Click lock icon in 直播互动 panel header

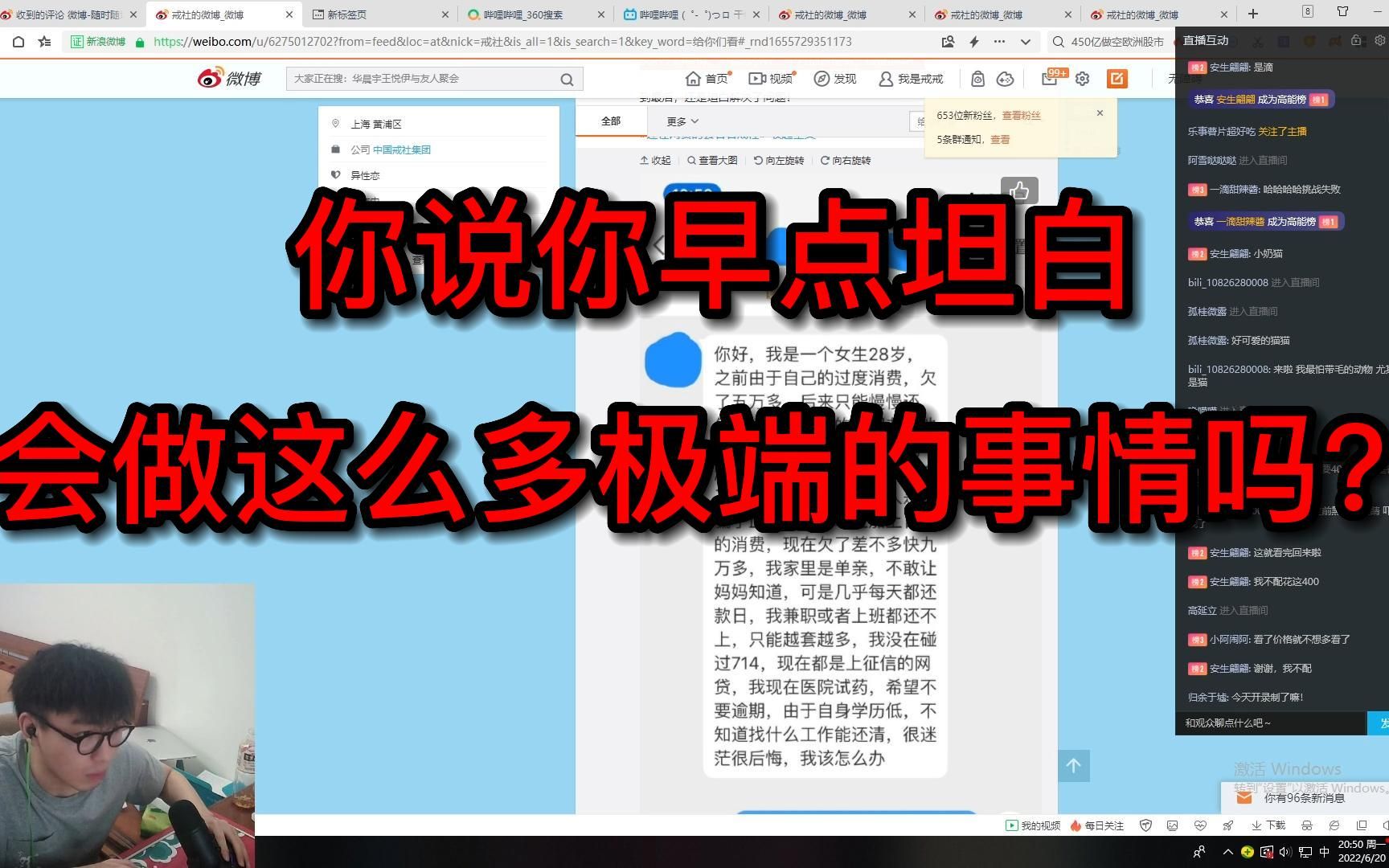pyautogui.click(x=1358, y=40)
